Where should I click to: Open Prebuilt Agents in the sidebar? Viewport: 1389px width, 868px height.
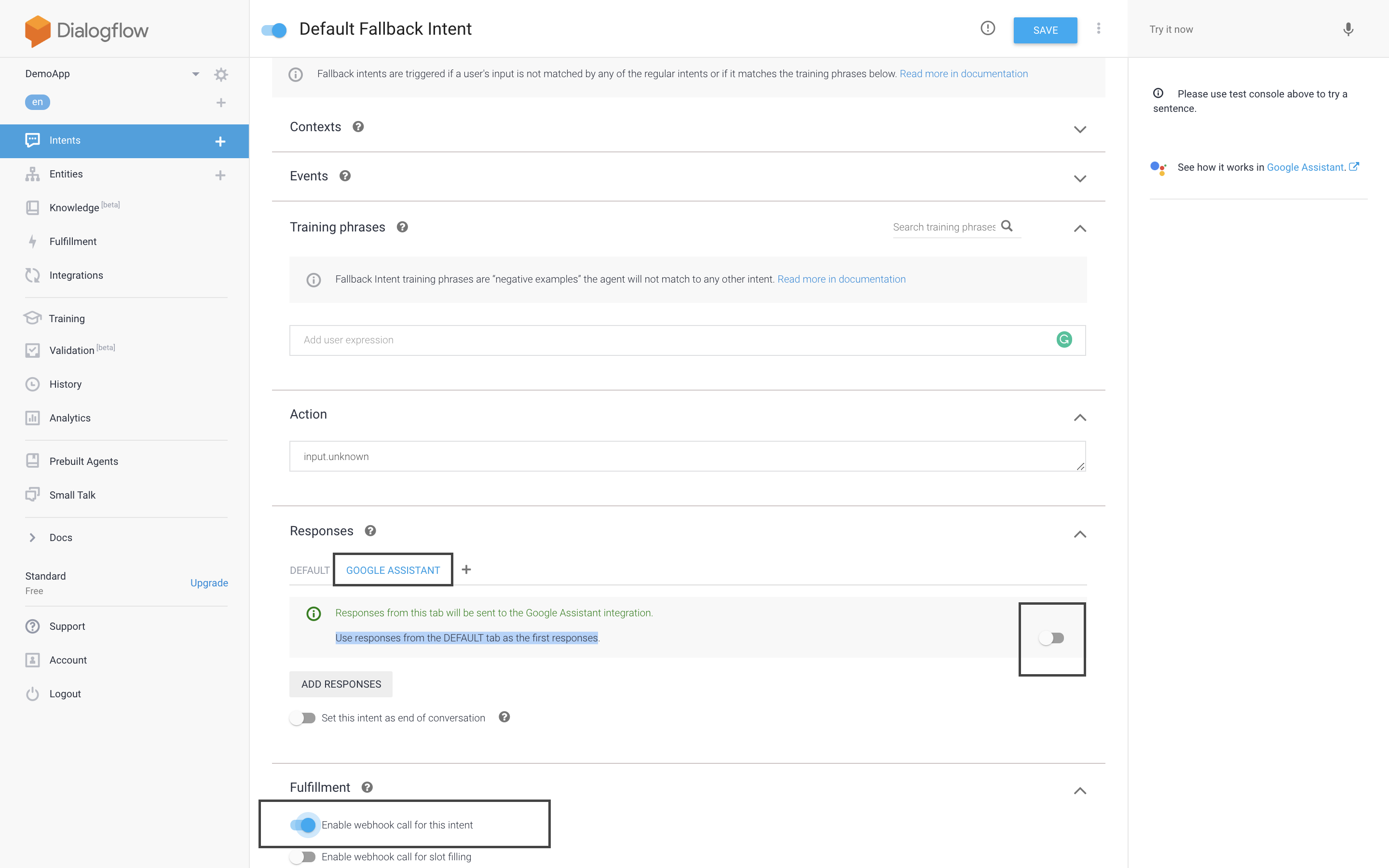[84, 461]
